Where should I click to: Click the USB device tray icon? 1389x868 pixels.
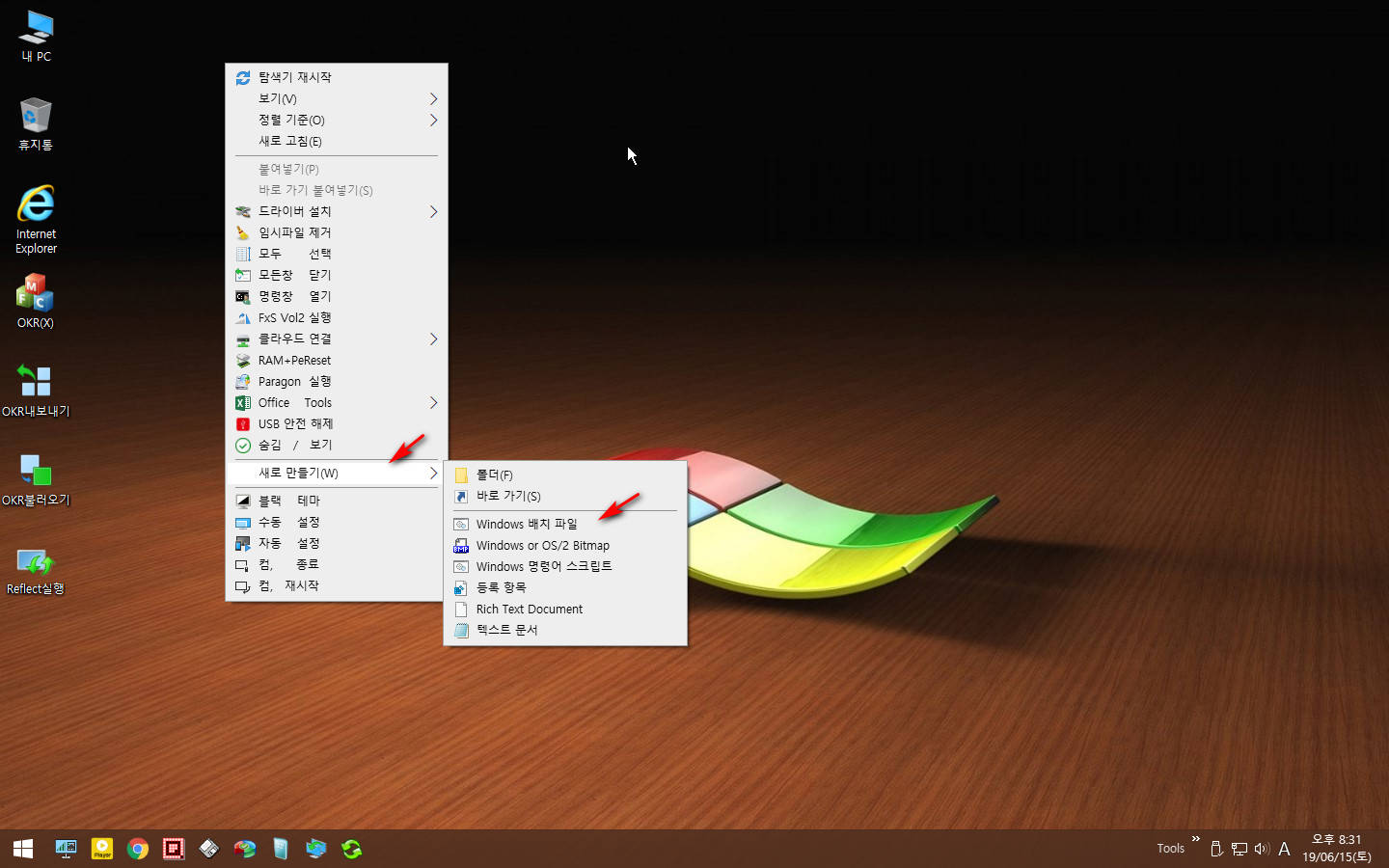(1216, 849)
